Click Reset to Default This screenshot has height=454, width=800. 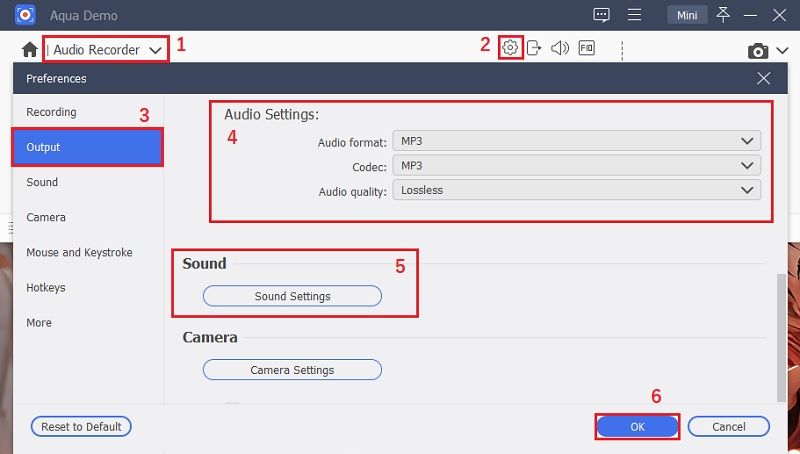coord(81,426)
